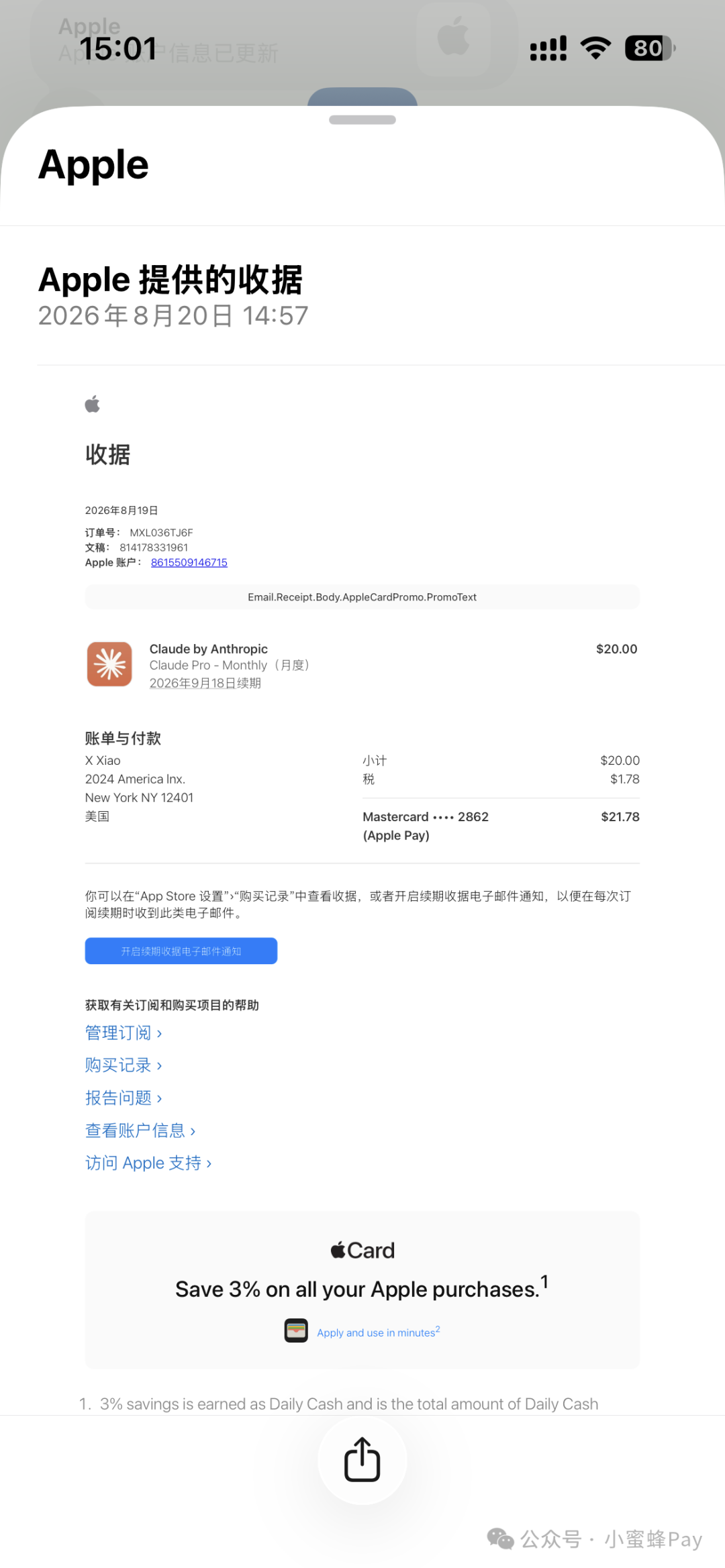Tap the Email.Receipt.Body.AppleCardPromo.PromoText banner
The image size is (725, 1568).
pyautogui.click(x=362, y=597)
